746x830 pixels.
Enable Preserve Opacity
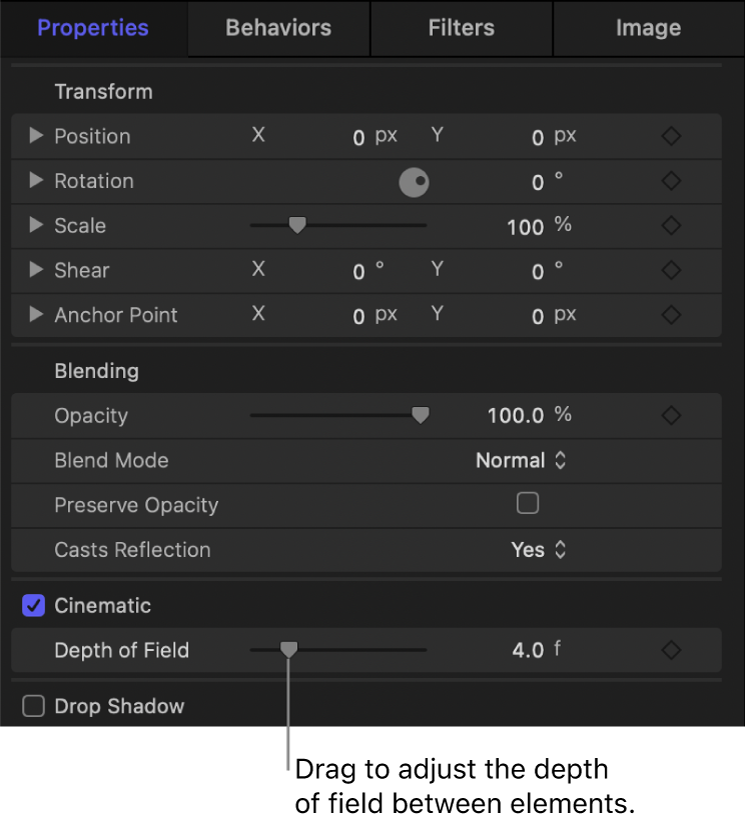tap(528, 505)
